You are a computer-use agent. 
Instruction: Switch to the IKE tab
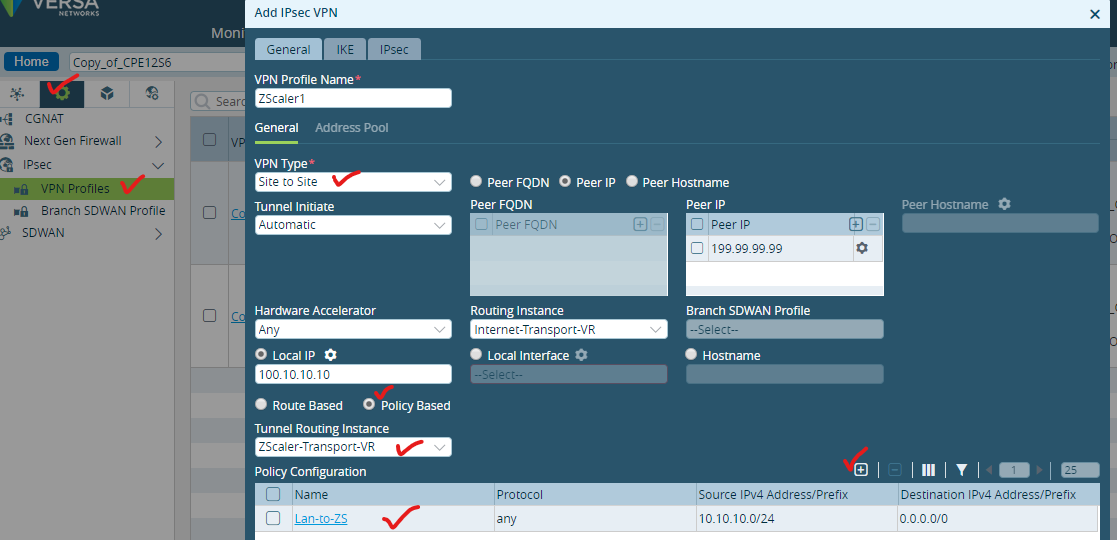(x=346, y=49)
